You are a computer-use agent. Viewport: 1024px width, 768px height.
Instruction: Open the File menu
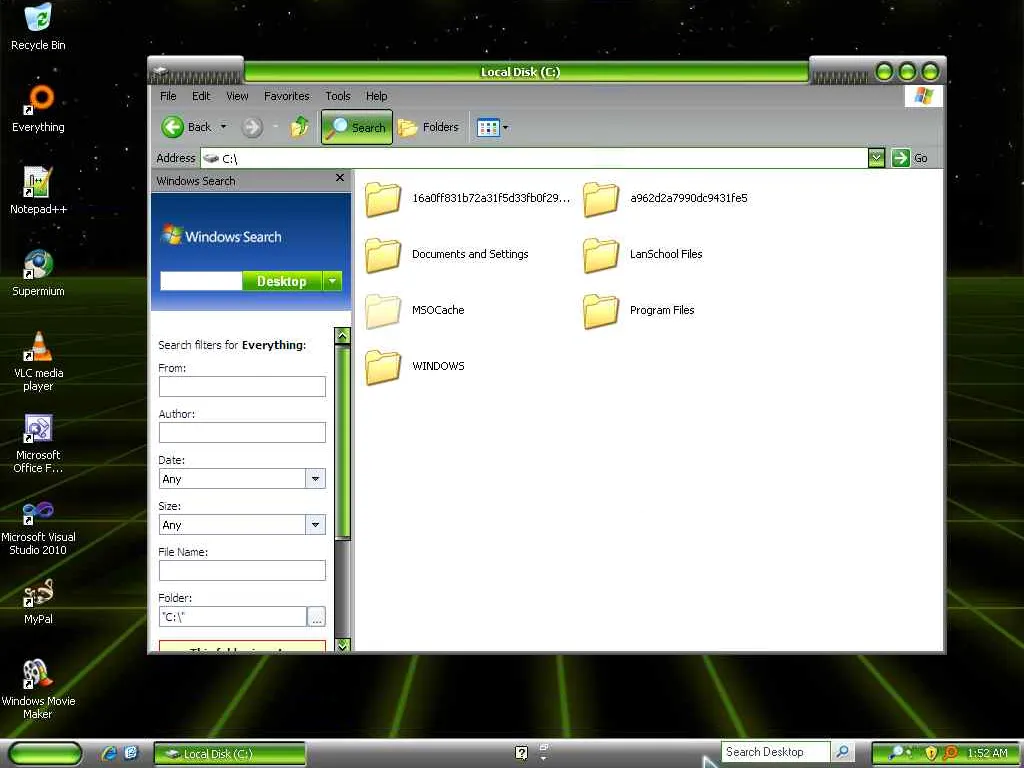(168, 96)
